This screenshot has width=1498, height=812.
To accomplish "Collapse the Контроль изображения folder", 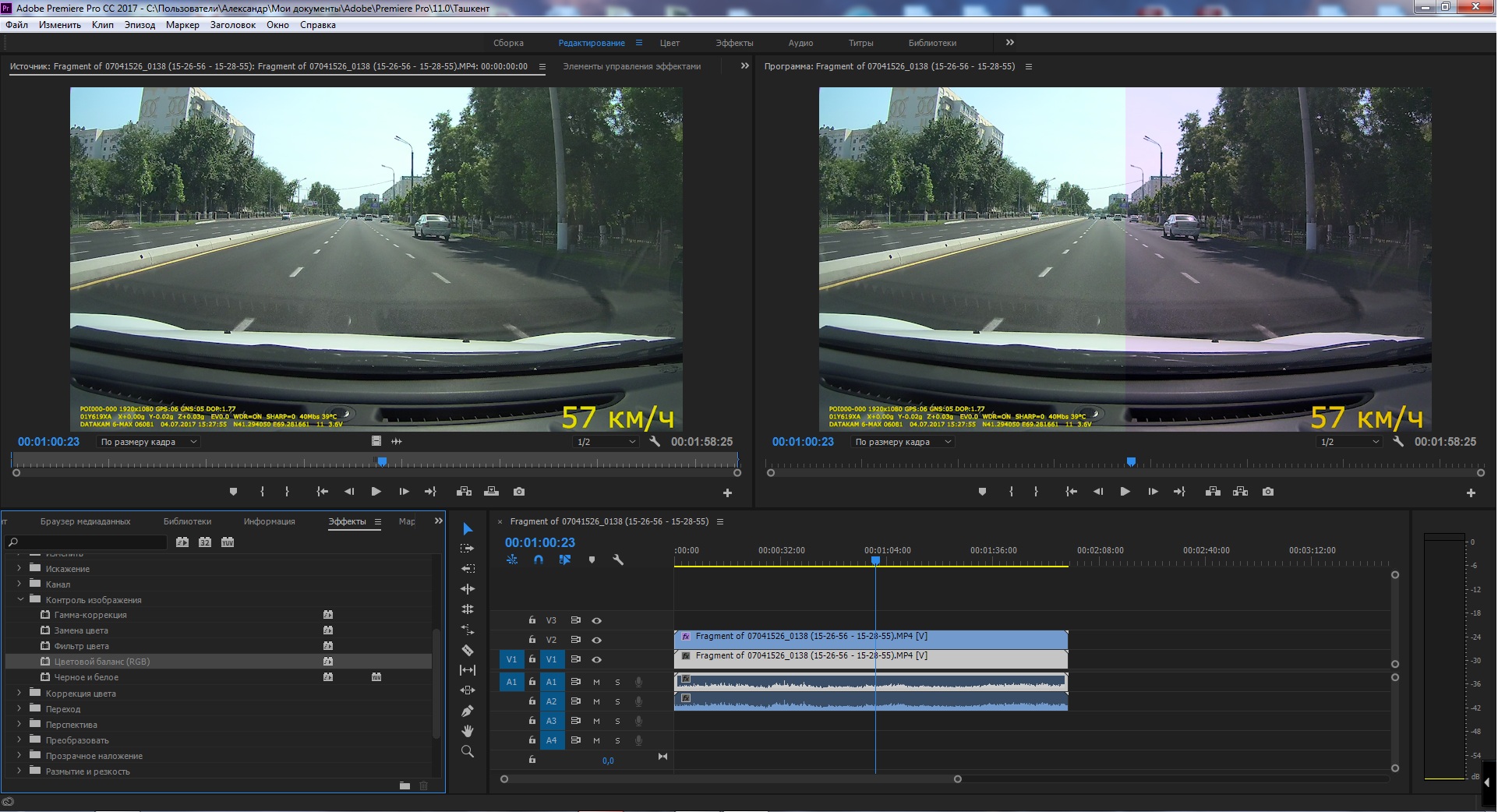I will [20, 599].
